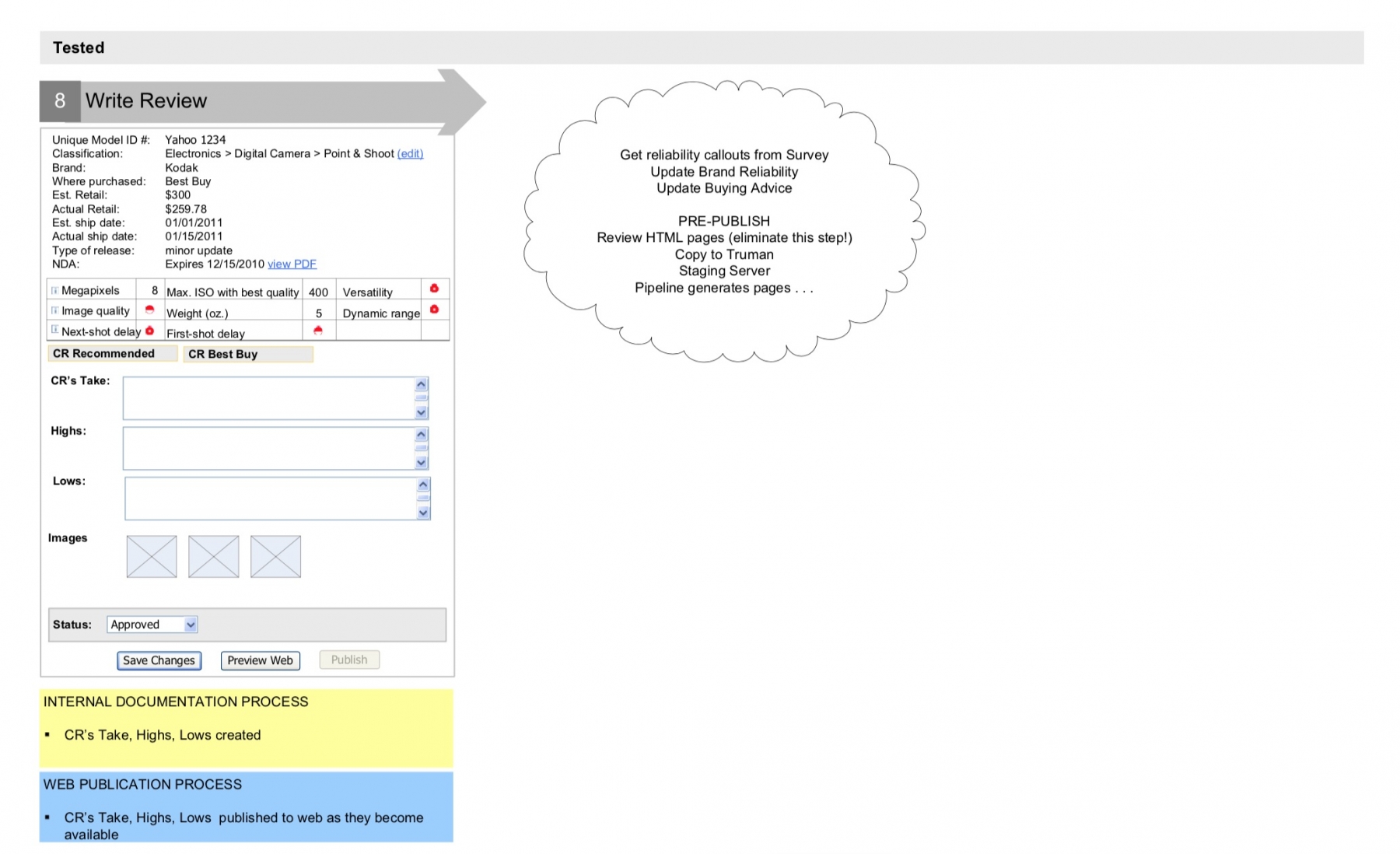
Task: Click the '$300' estimated retail value
Action: (177, 195)
